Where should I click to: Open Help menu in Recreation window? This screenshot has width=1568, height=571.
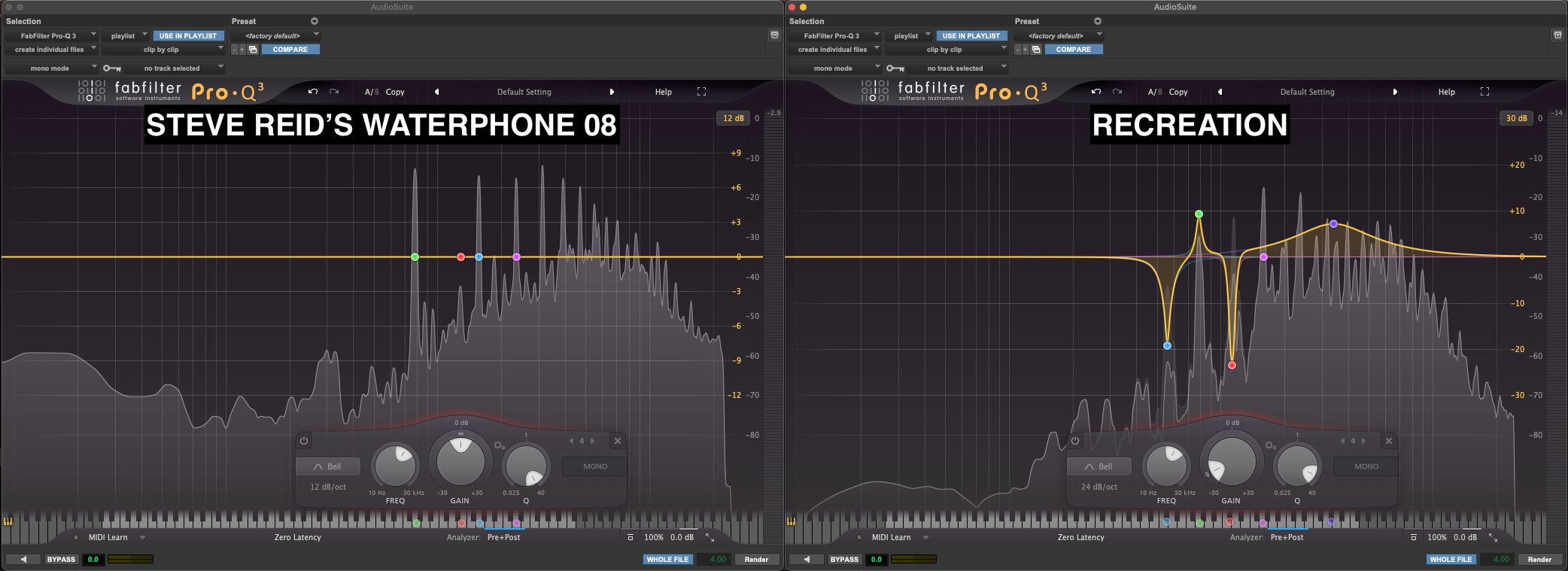[x=1447, y=92]
